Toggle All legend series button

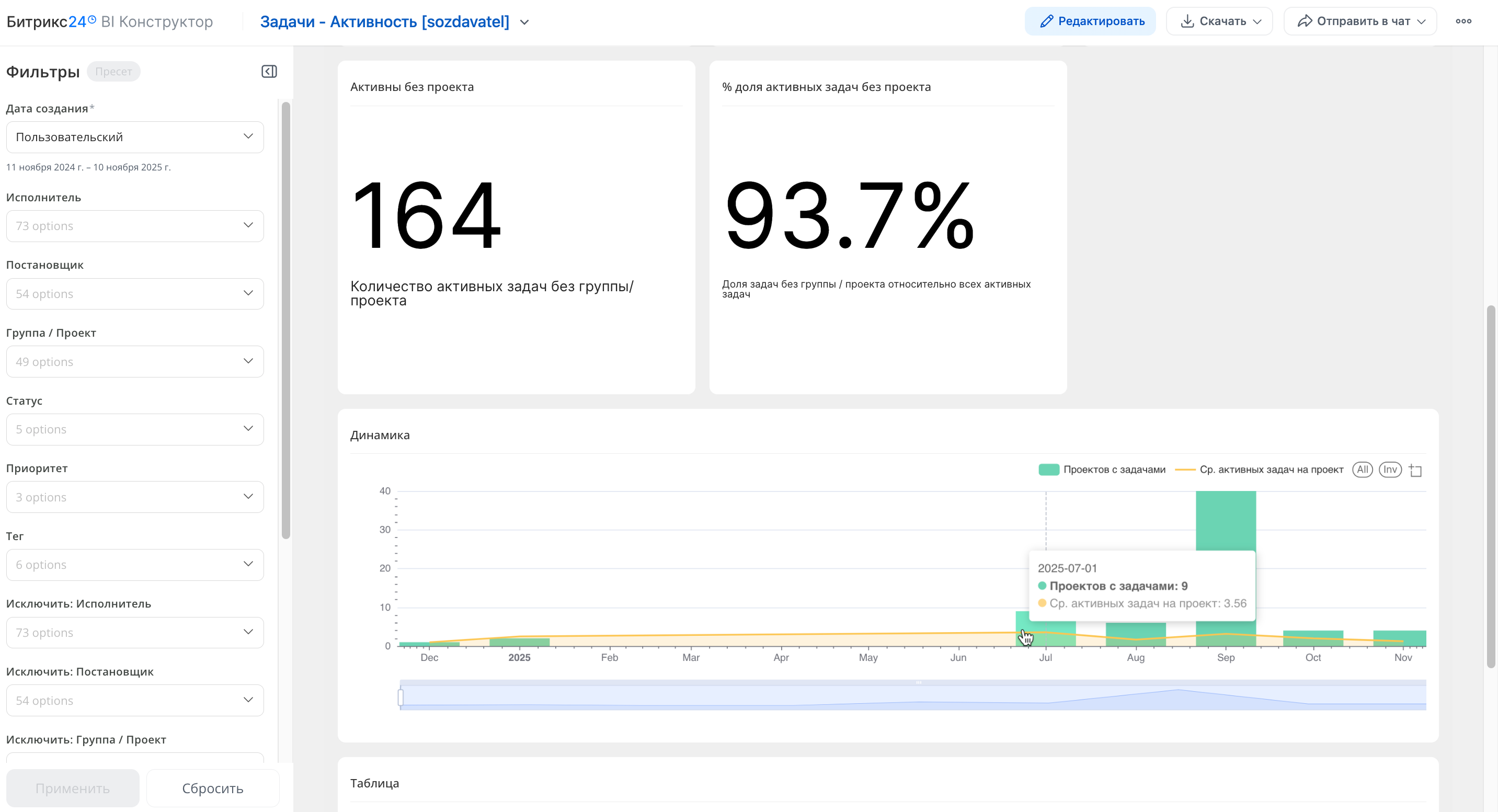coord(1362,470)
